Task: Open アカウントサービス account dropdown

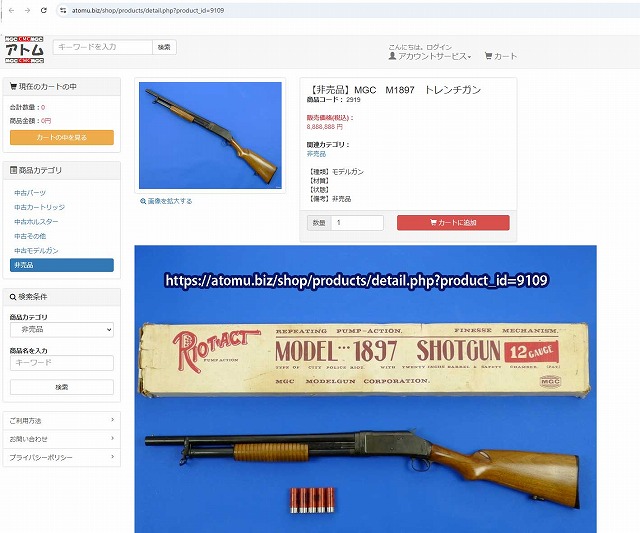Action: coord(430,56)
